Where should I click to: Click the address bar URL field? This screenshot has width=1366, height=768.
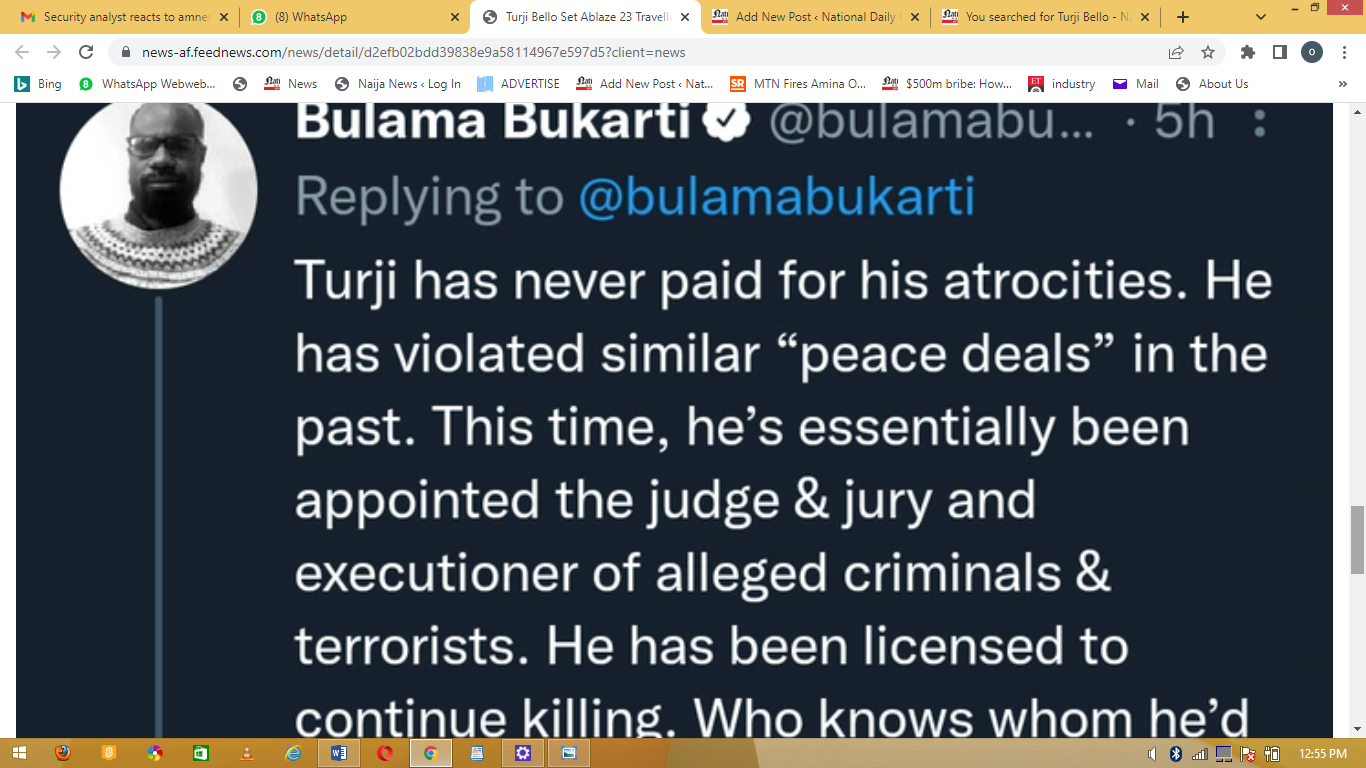(x=640, y=52)
